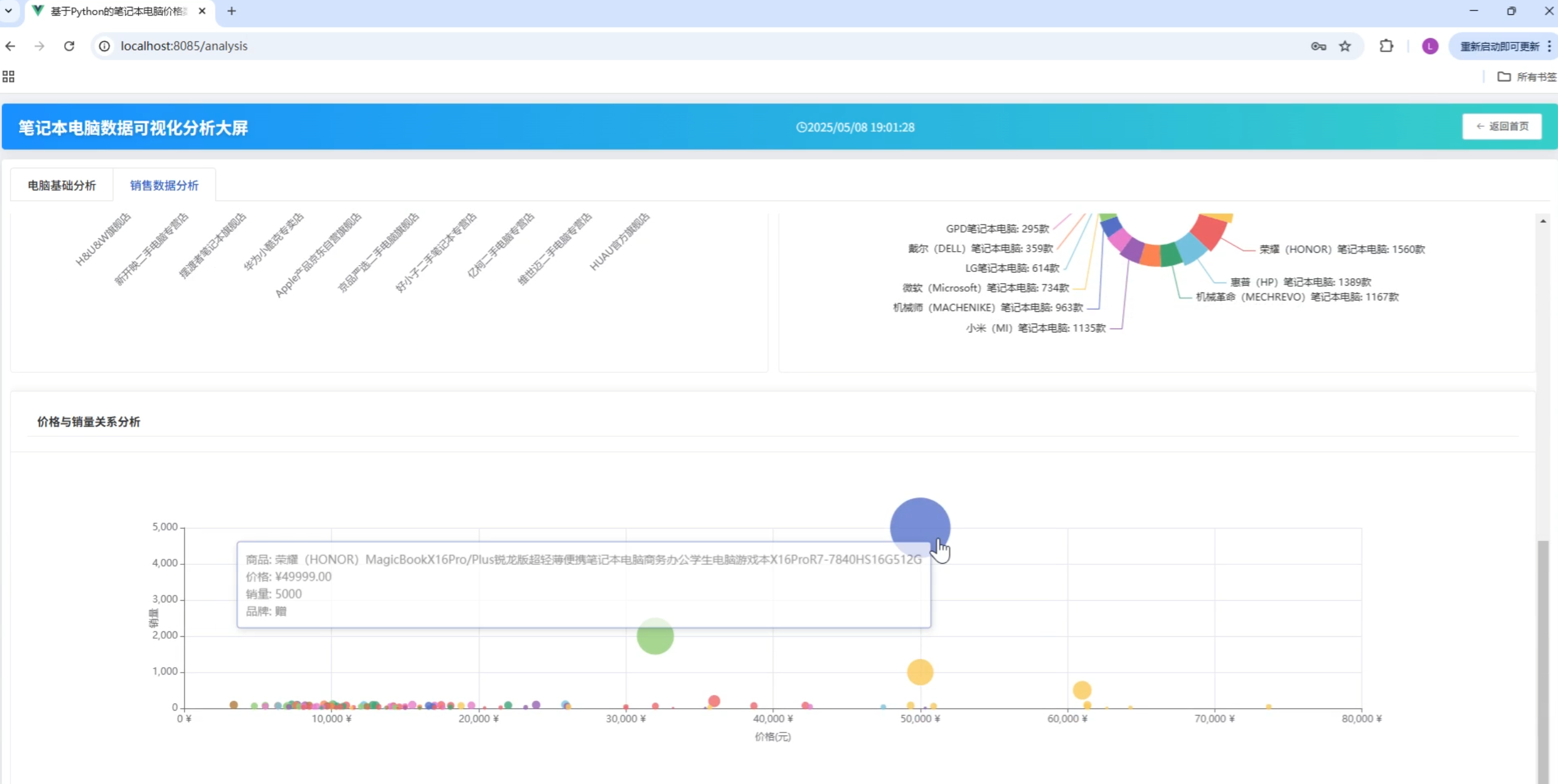Open new tab with plus icon
The width and height of the screenshot is (1558, 784).
231,11
